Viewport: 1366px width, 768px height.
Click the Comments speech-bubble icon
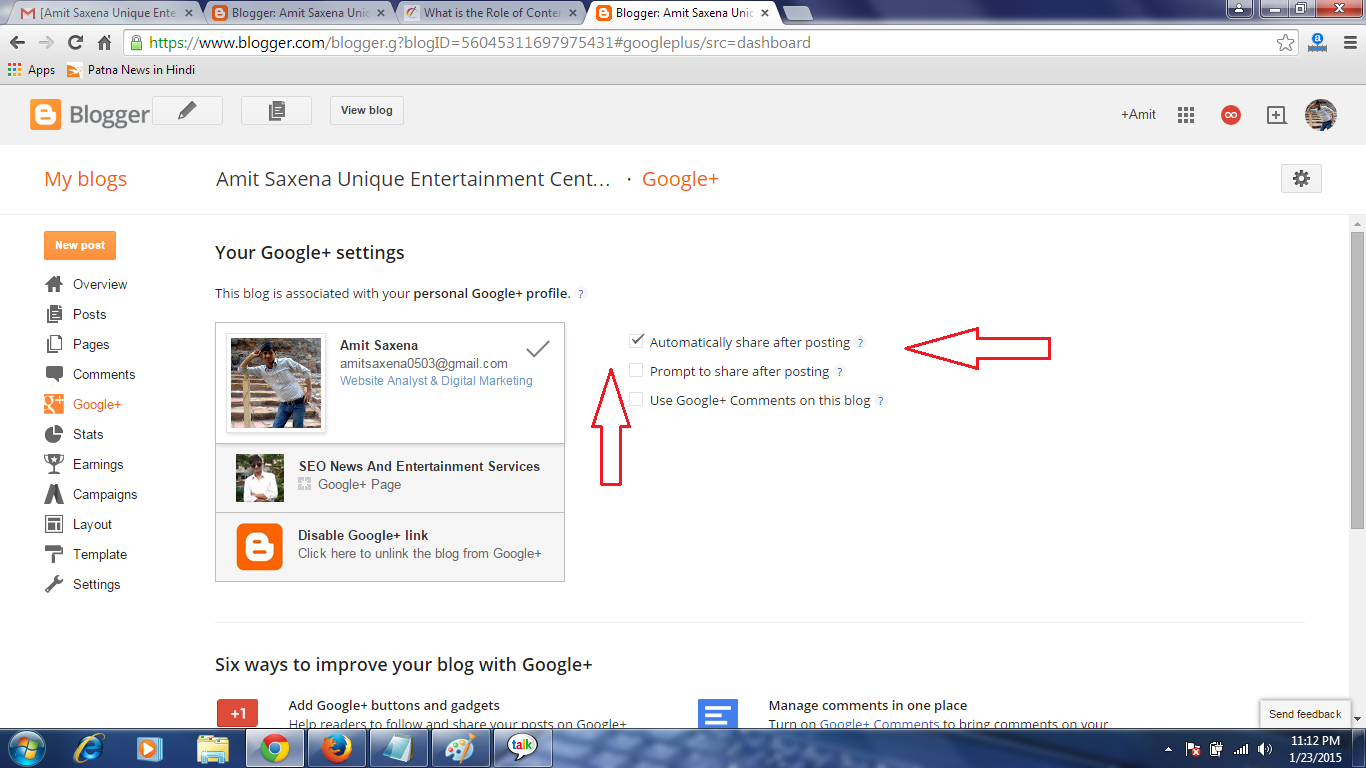(x=54, y=374)
